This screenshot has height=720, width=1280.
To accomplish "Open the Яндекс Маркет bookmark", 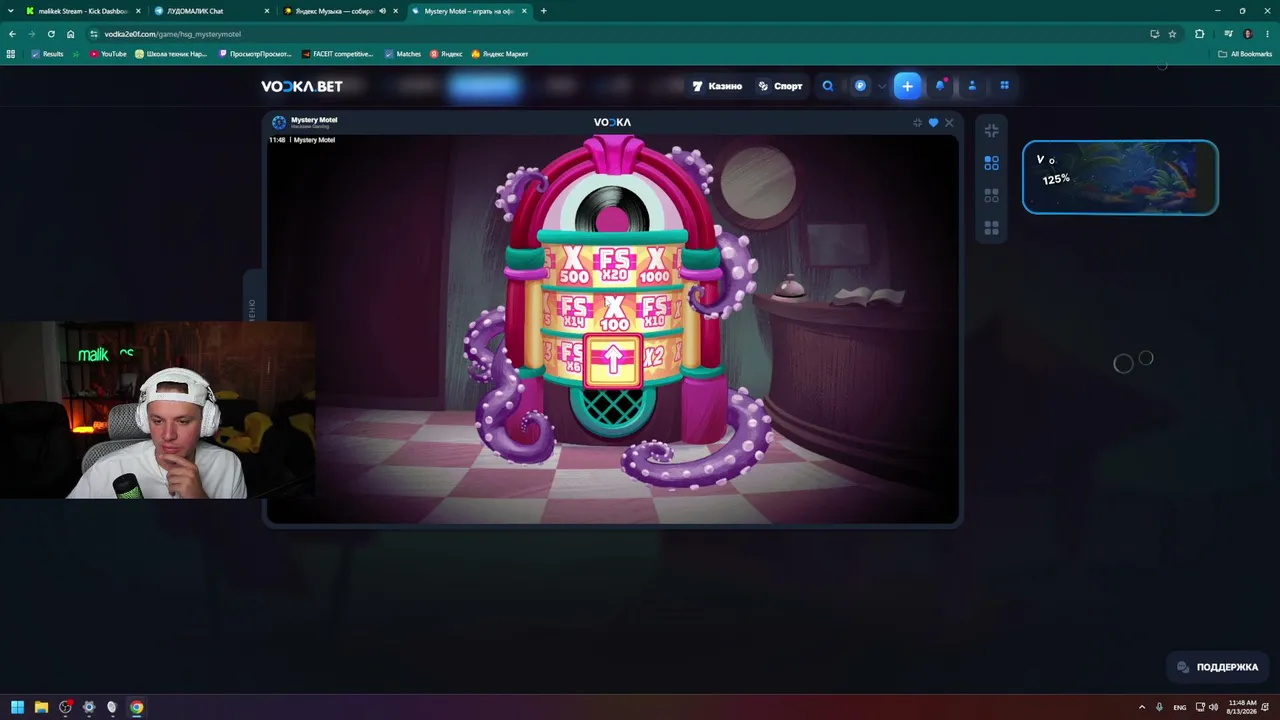I will tap(499, 54).
